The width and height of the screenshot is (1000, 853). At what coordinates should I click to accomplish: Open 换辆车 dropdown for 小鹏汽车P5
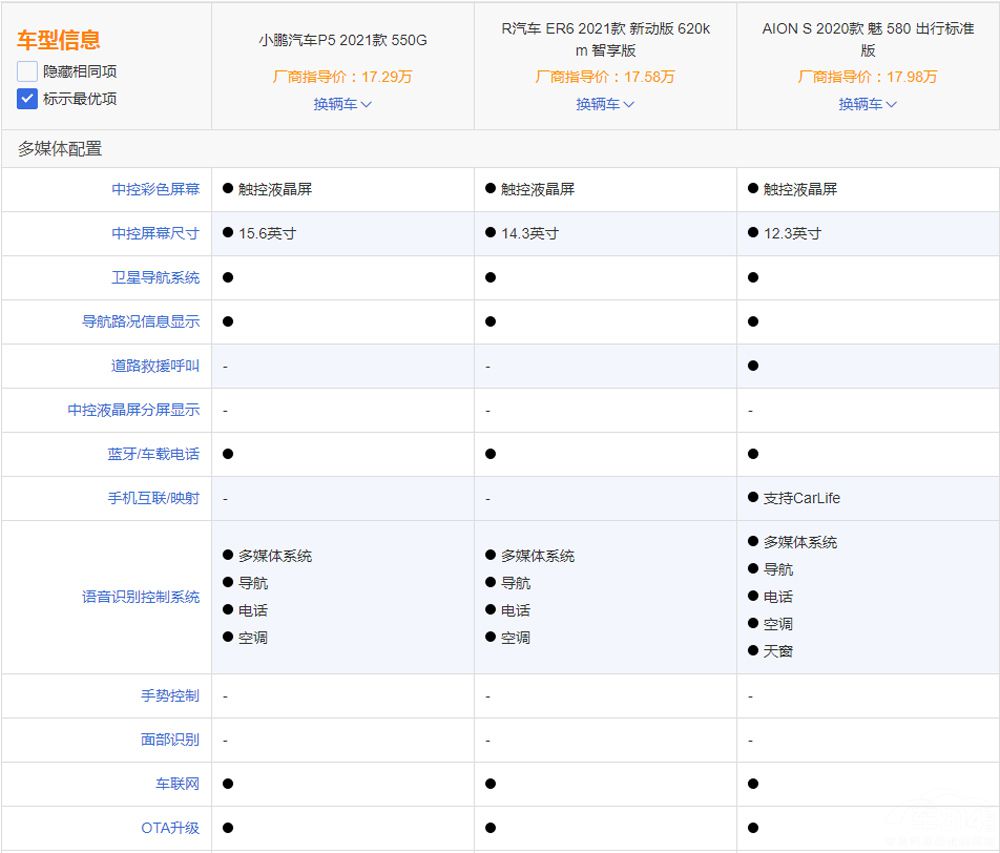click(342, 104)
